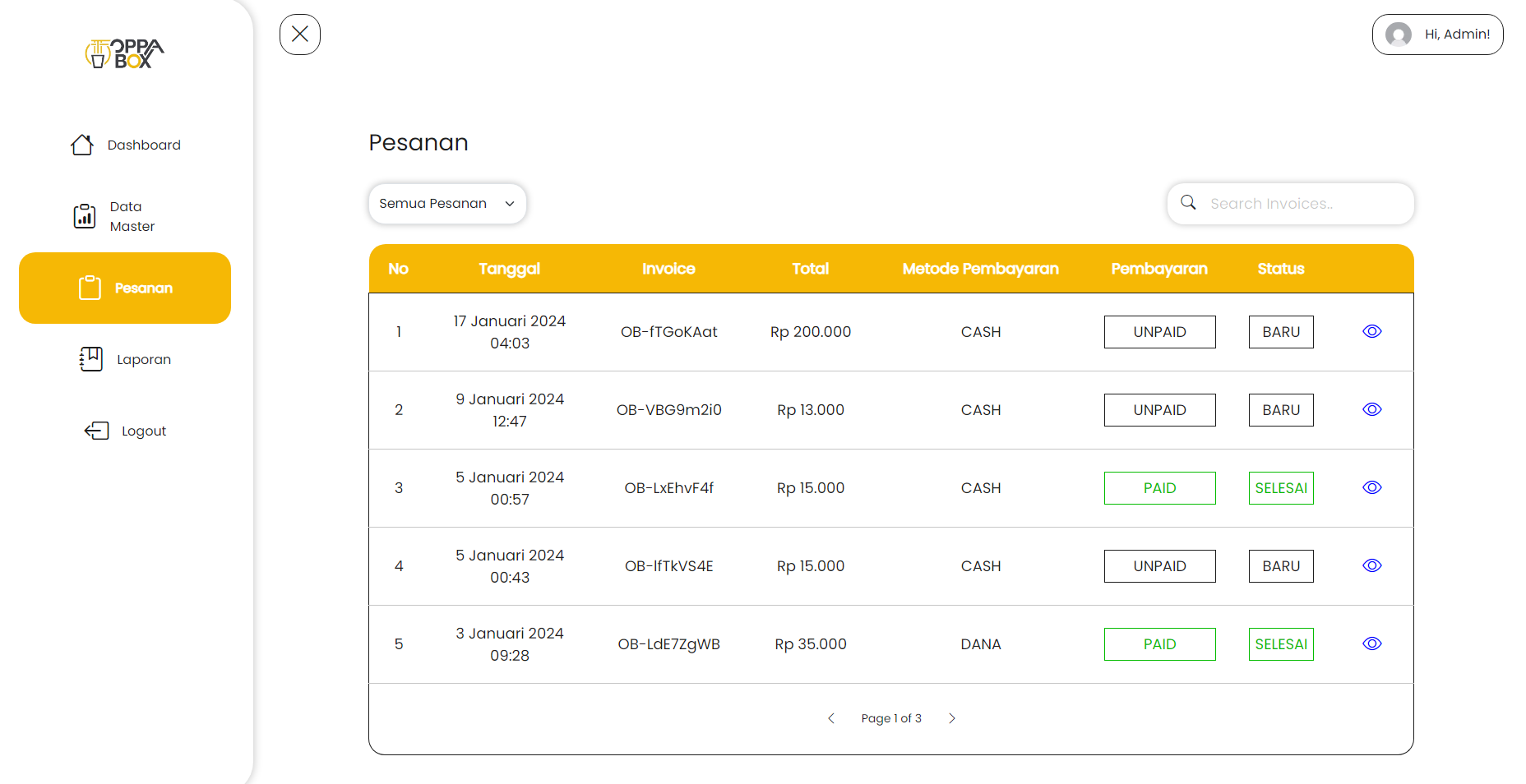The image size is (1526, 784).
Task: Click UNPAID badge for invoice OB-VBG9m2i0
Action: click(1159, 410)
